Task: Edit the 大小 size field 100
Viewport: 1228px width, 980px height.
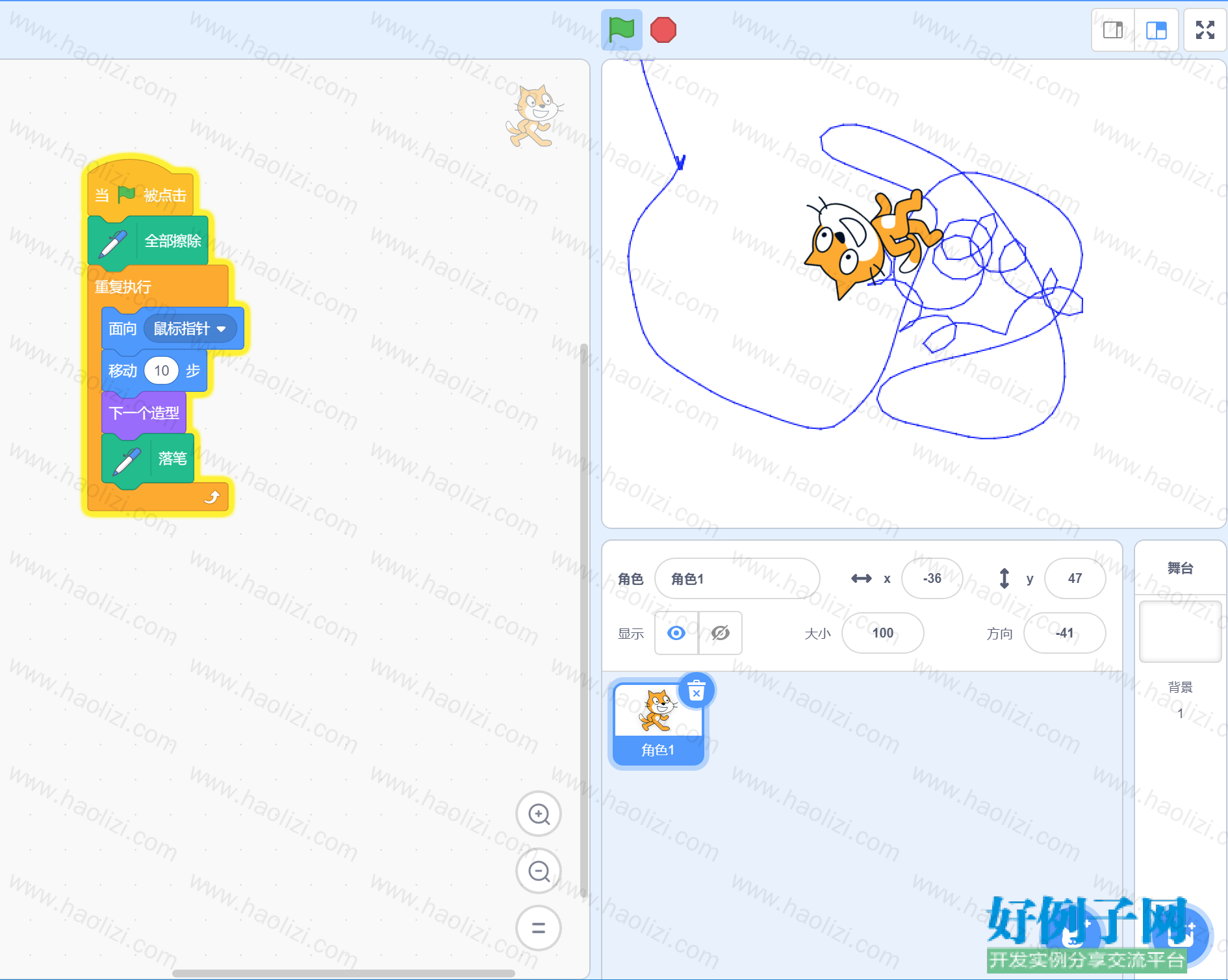Action: click(882, 633)
